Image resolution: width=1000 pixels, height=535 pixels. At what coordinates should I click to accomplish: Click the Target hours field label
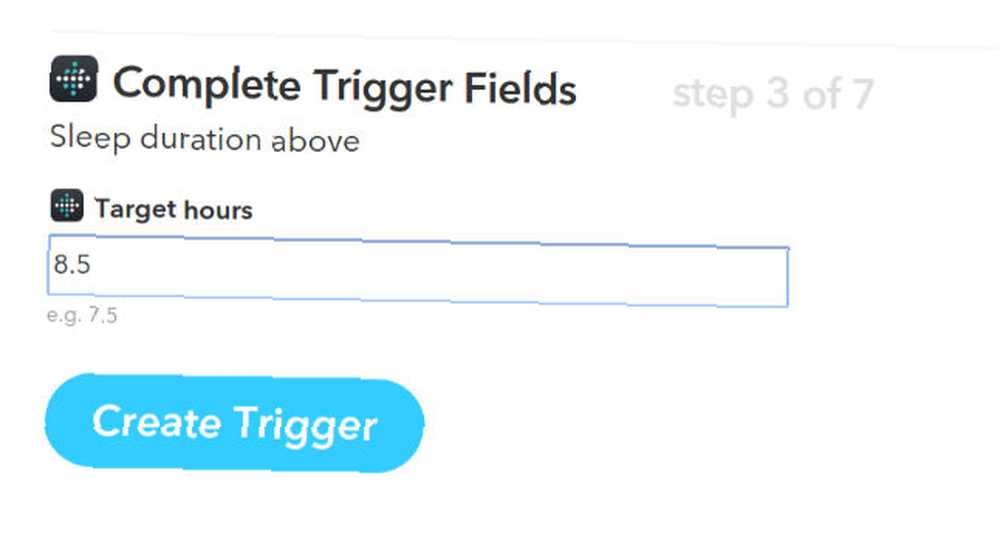[x=173, y=209]
